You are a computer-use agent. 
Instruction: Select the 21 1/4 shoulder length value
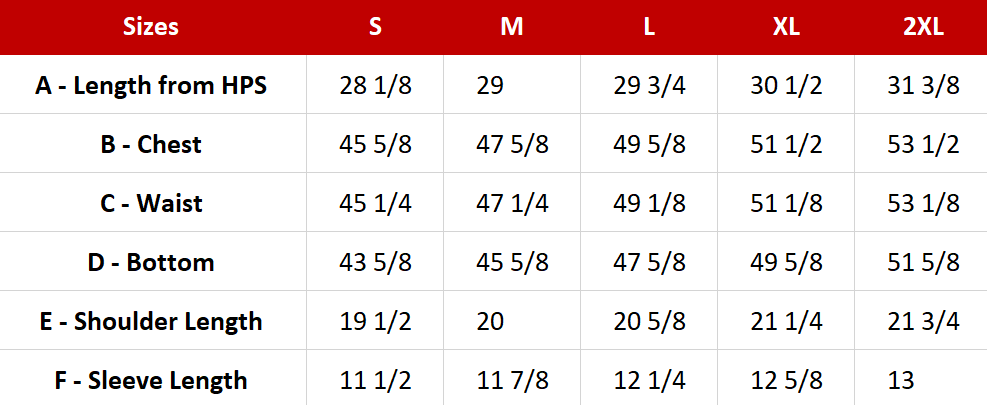pos(786,321)
